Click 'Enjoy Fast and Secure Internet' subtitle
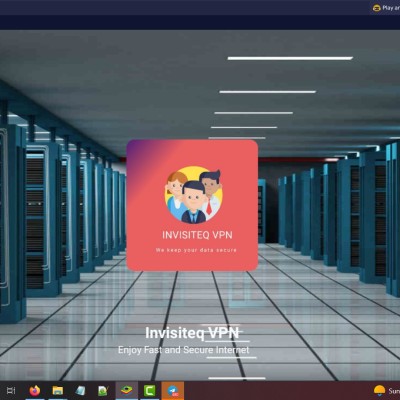This screenshot has width=400, height=400. pyautogui.click(x=184, y=350)
